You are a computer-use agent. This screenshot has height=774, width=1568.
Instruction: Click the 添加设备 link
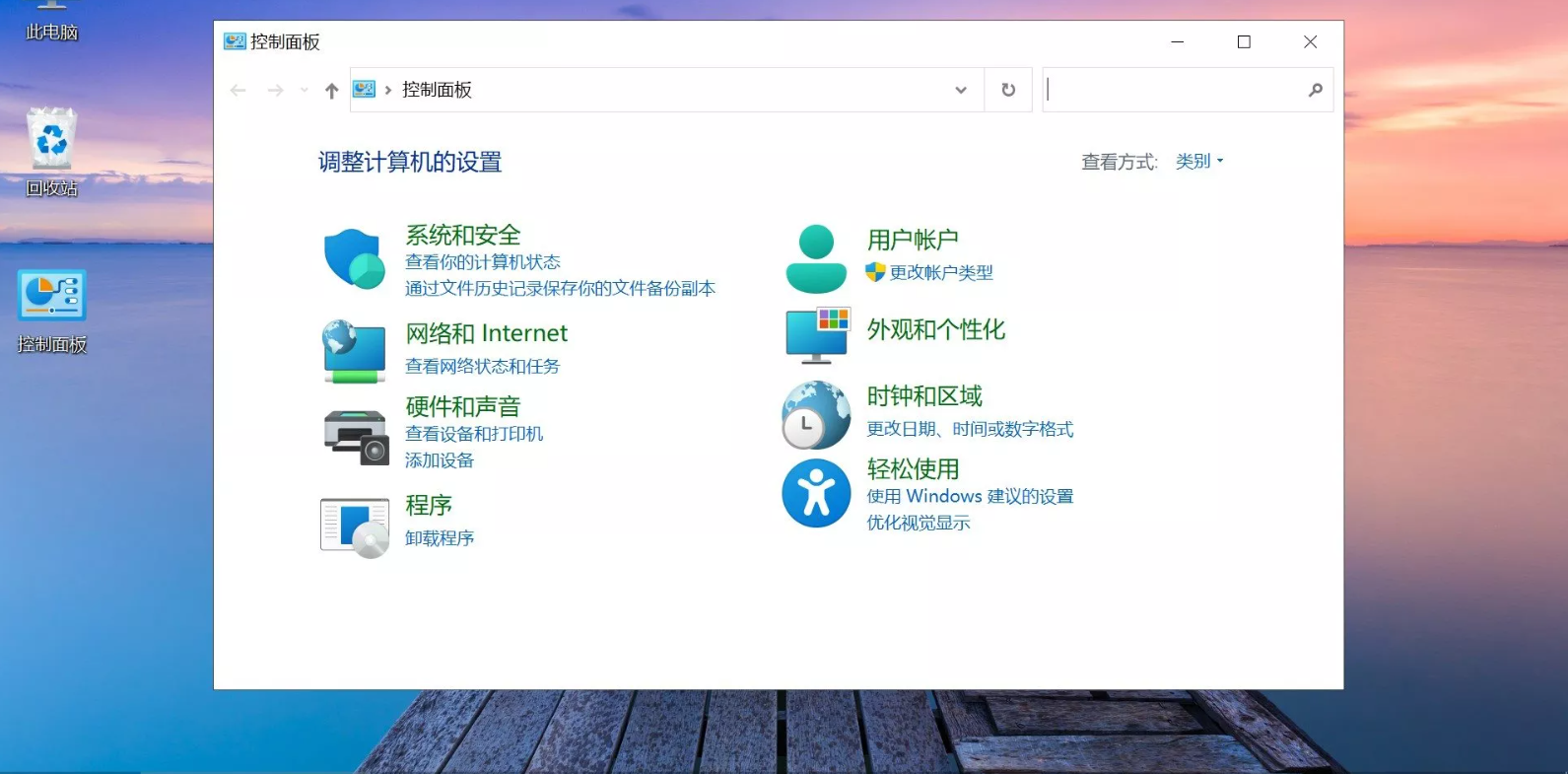[440, 460]
